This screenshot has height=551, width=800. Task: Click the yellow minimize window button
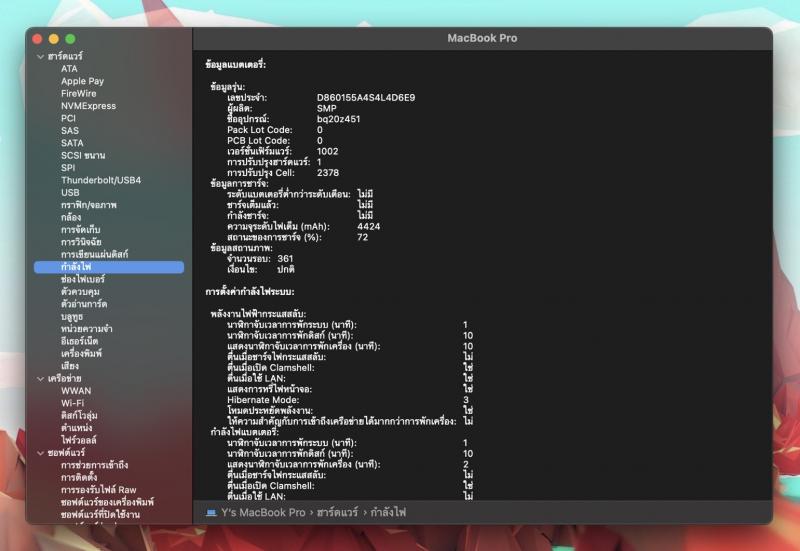coord(54,39)
